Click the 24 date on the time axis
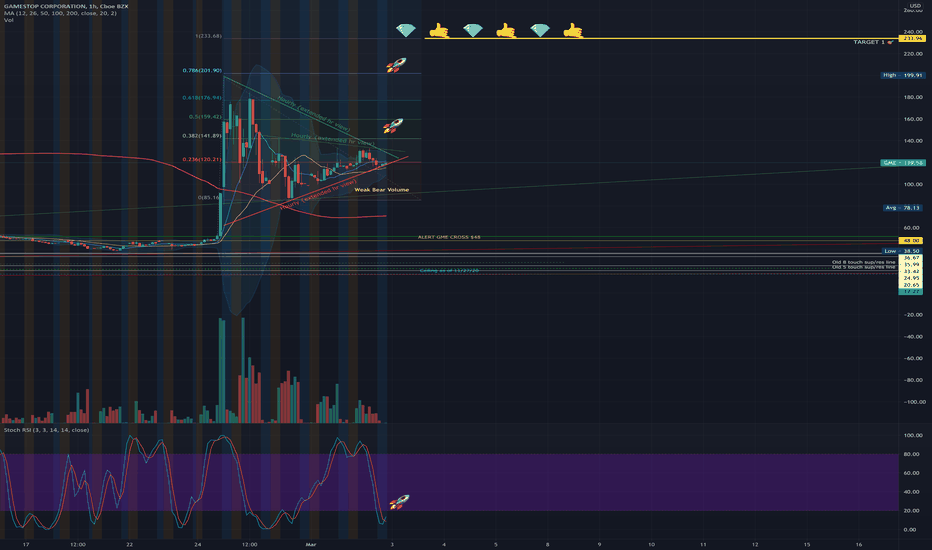This screenshot has height=550, width=932. [197, 544]
